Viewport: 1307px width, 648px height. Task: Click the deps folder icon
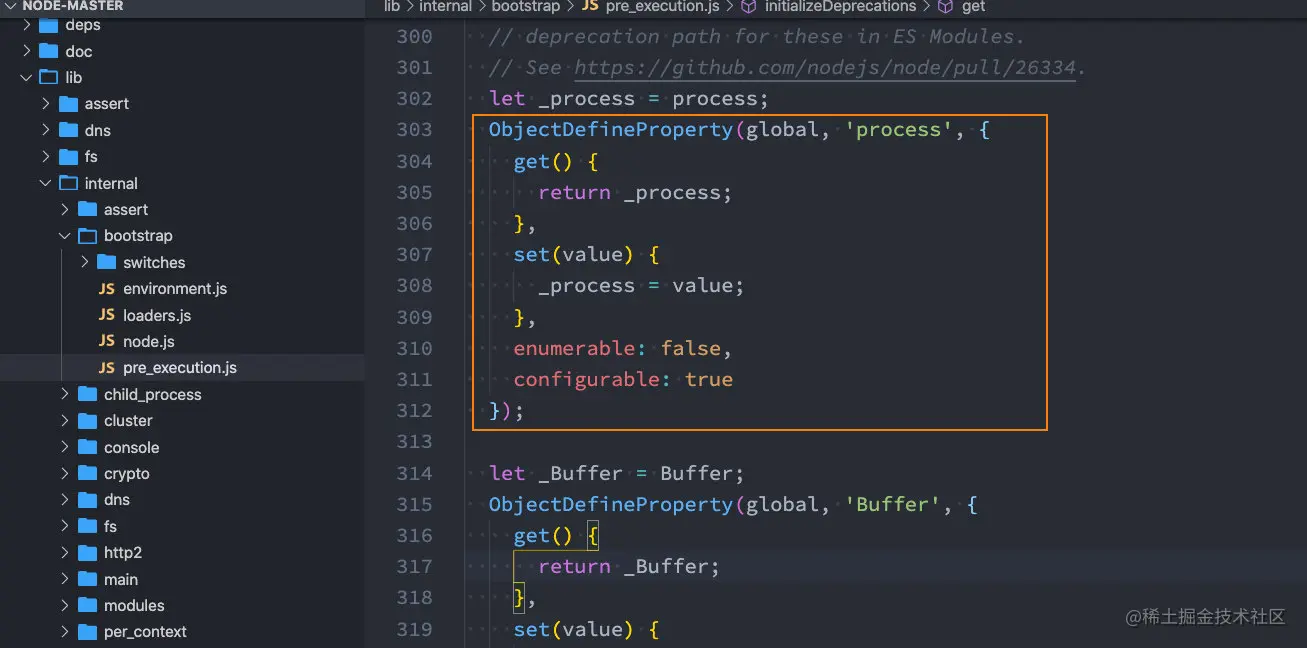48,25
